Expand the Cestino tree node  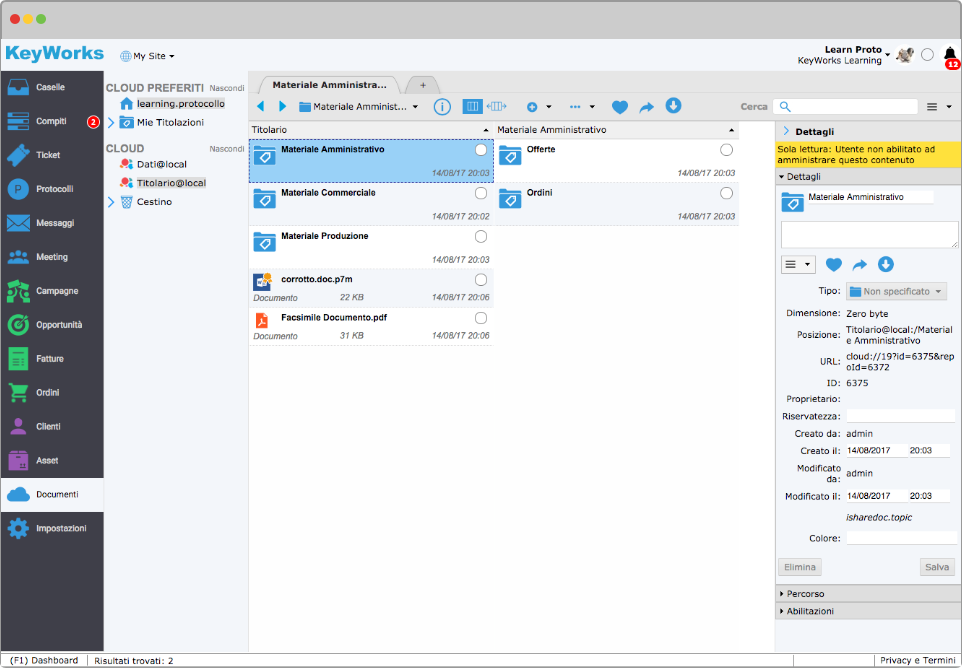pos(111,202)
